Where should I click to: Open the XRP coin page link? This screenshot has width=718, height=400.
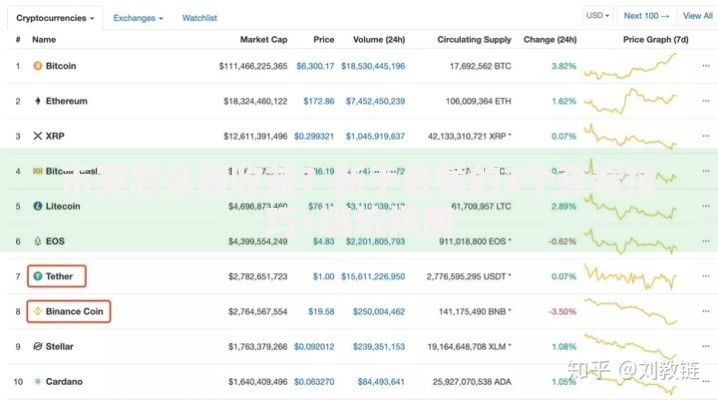coord(55,136)
